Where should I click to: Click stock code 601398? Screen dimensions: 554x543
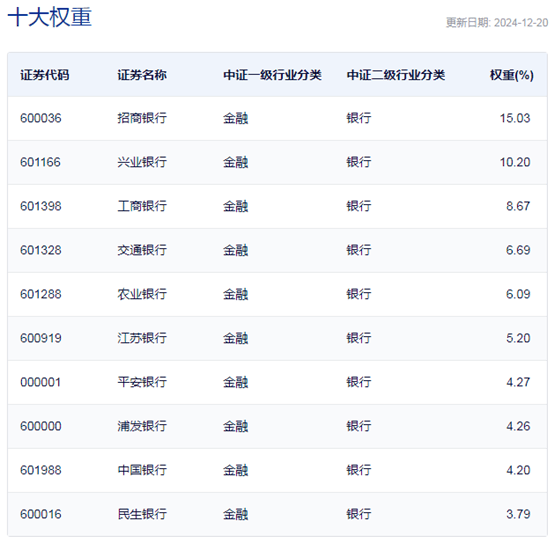[41, 206]
